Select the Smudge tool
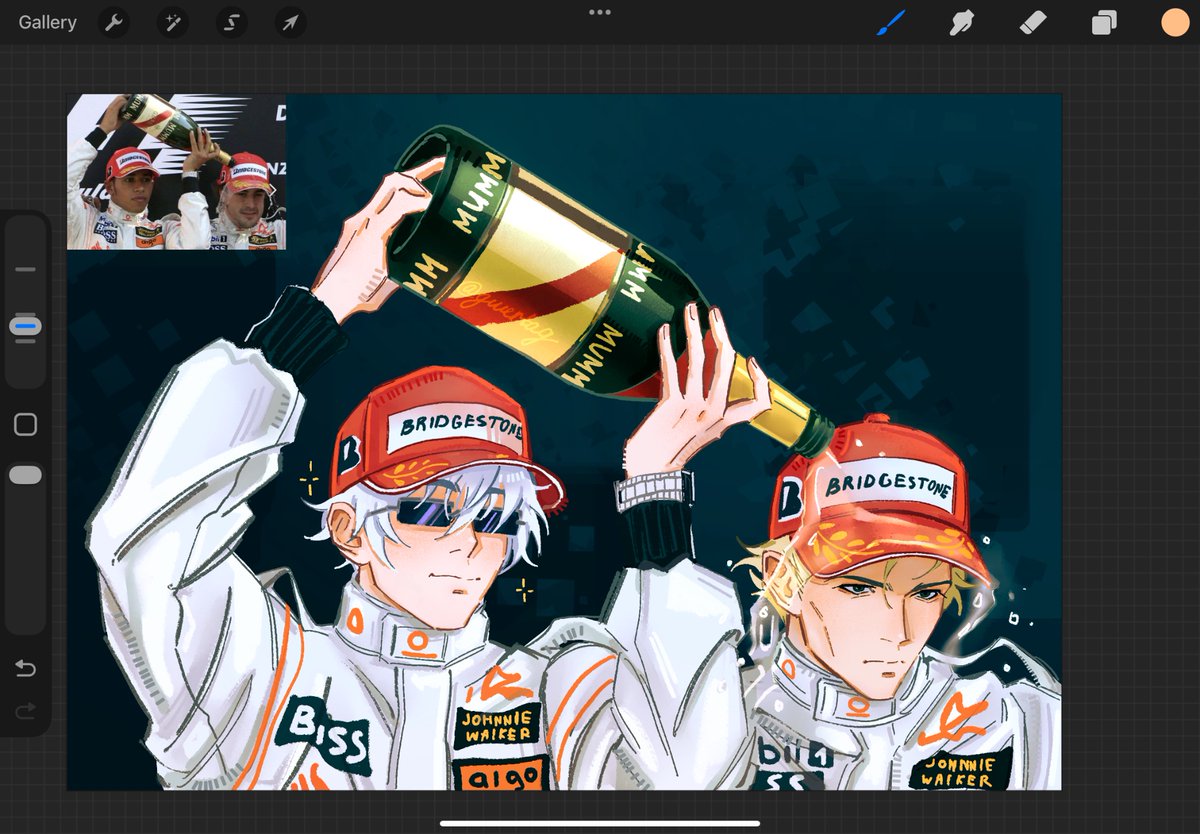The image size is (1200, 834). click(961, 23)
